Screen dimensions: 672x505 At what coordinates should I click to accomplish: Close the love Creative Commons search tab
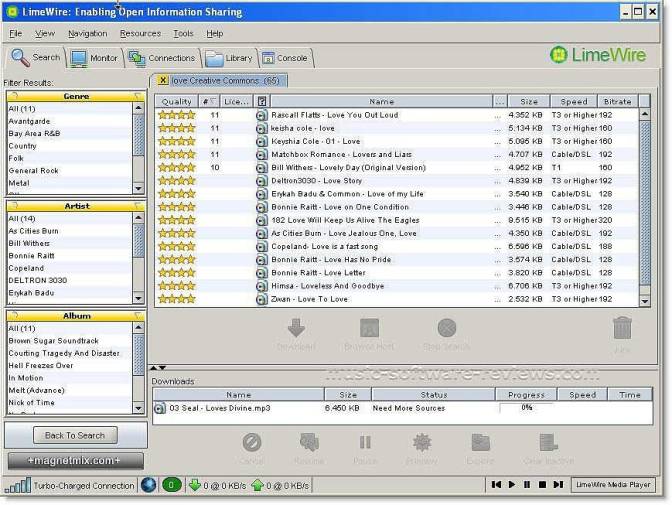point(163,80)
